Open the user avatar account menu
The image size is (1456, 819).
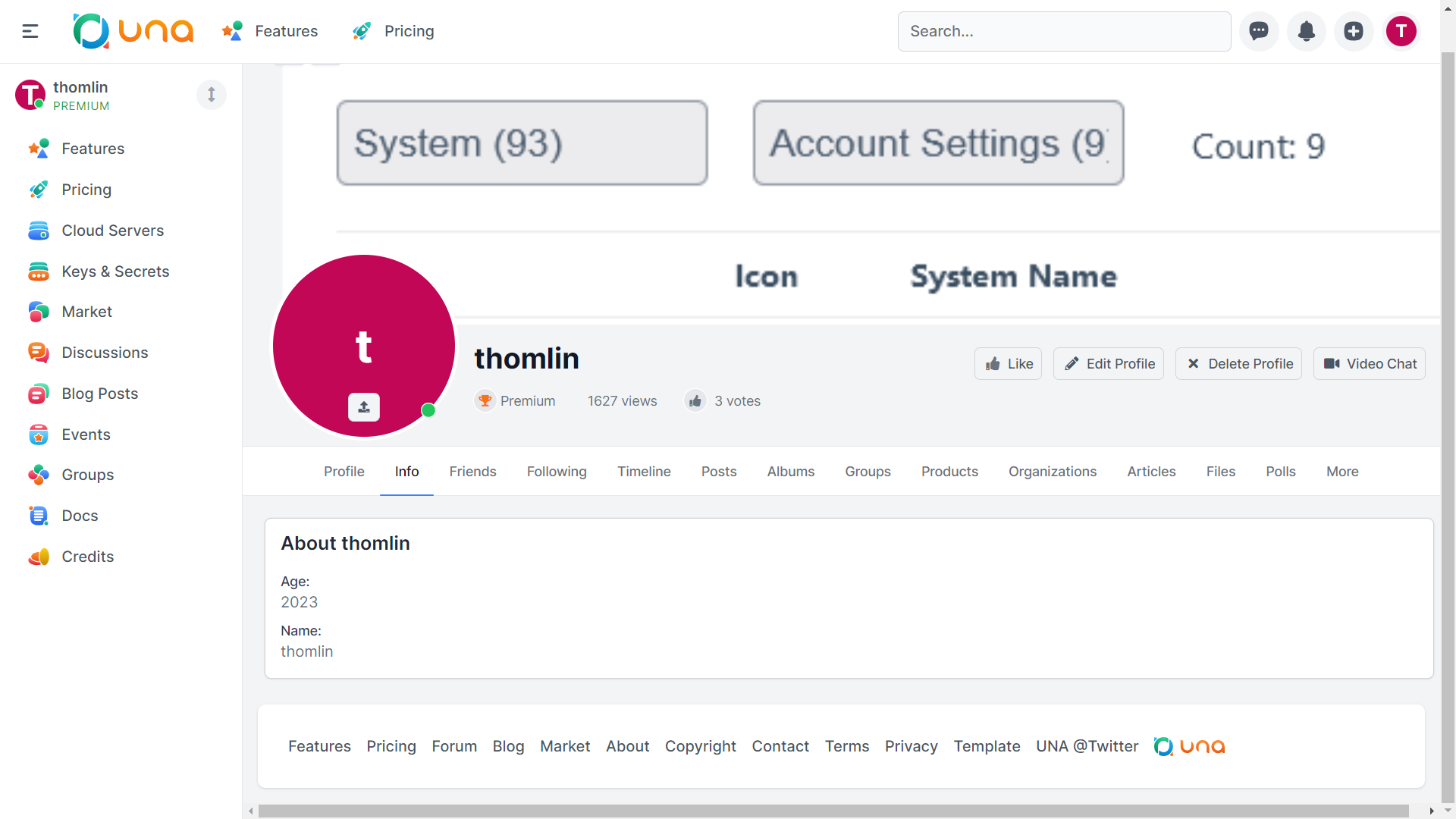[1401, 31]
